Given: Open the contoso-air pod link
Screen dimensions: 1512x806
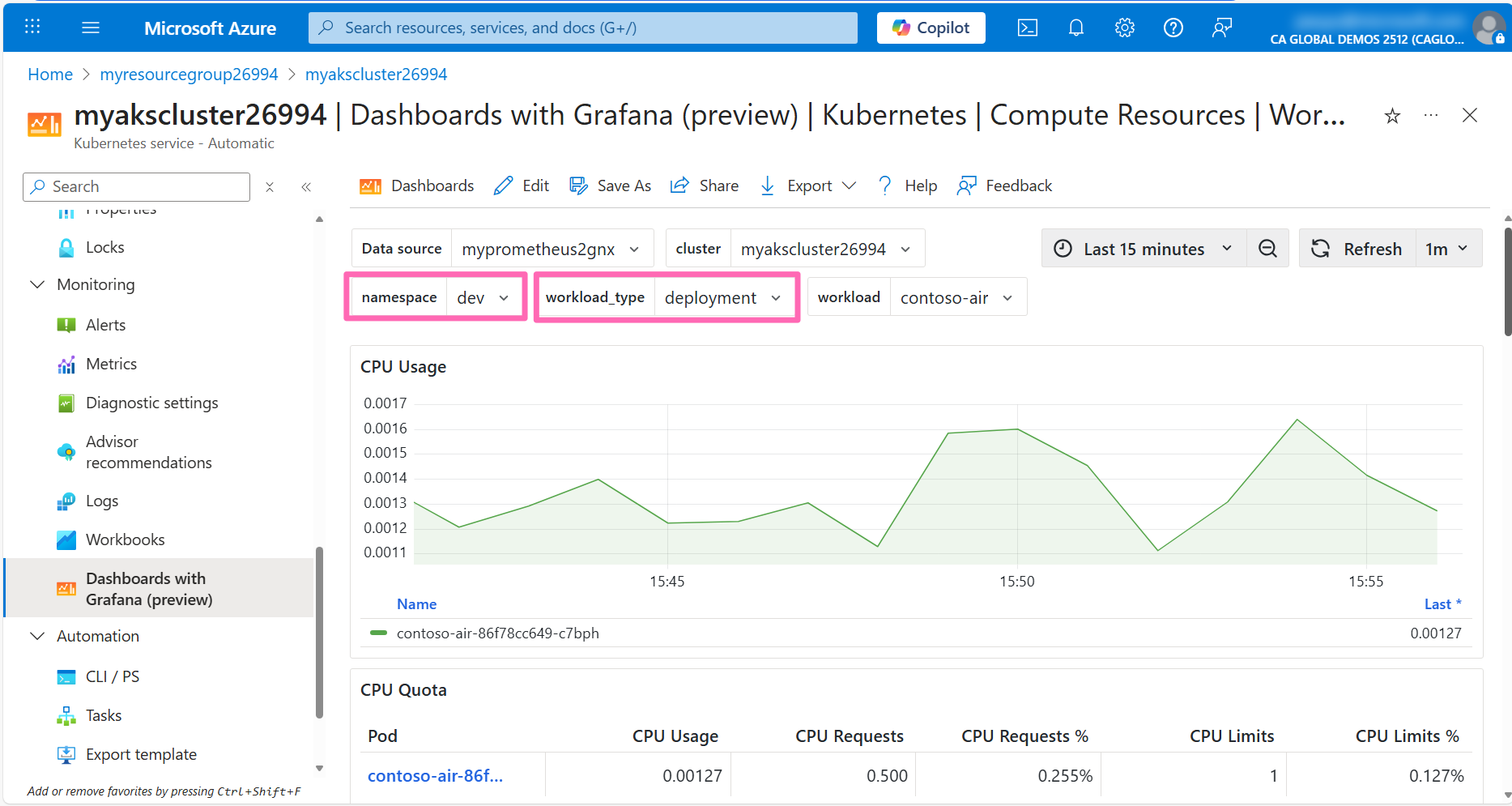Looking at the screenshot, I should 435,775.
